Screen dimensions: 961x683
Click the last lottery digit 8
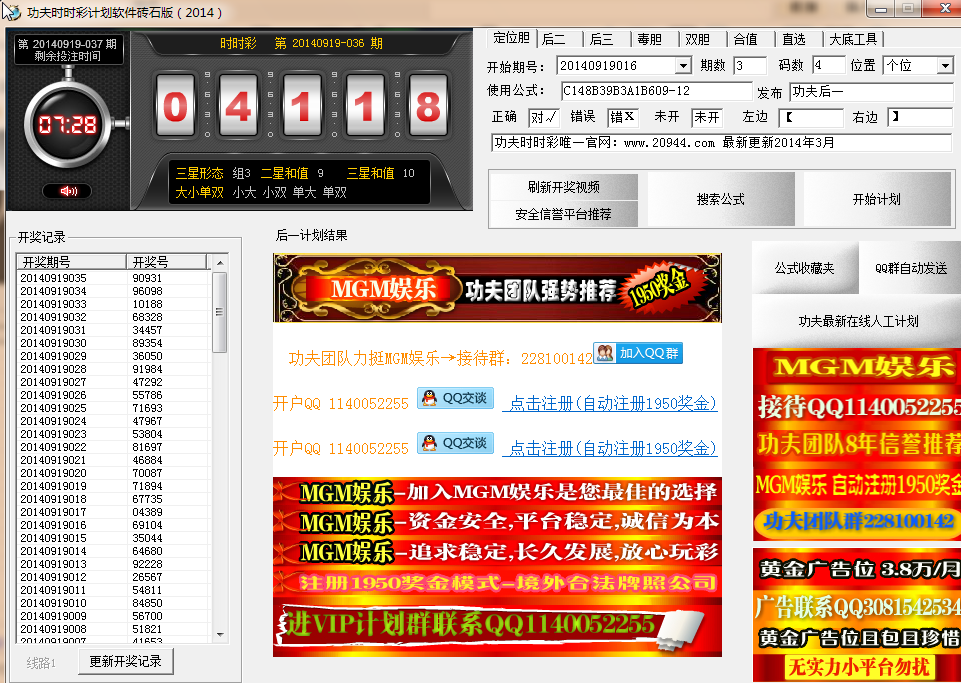point(428,105)
